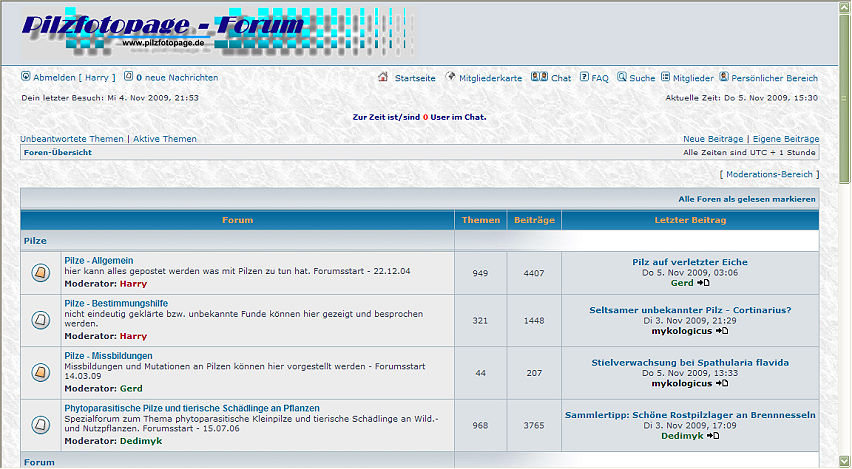Viewport: 852px width, 469px height.
Task: Click the scrollbar up arrow
Action: (x=844, y=8)
